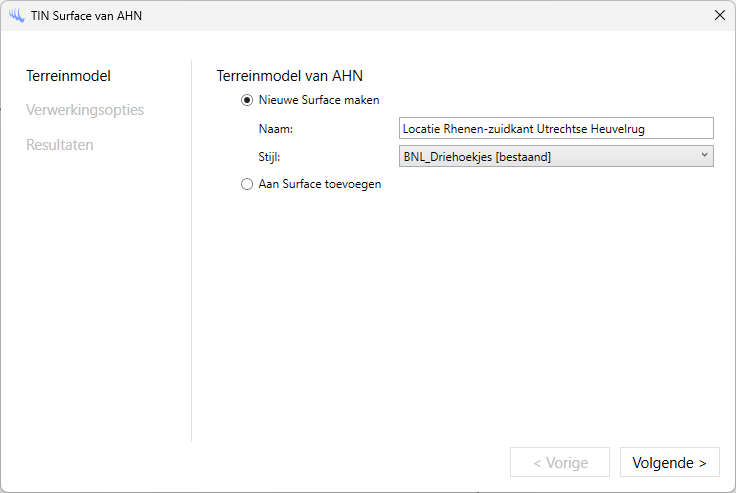Select the Nieuwe Surface maken radio button
Image resolution: width=736 pixels, height=493 pixels.
(247, 100)
